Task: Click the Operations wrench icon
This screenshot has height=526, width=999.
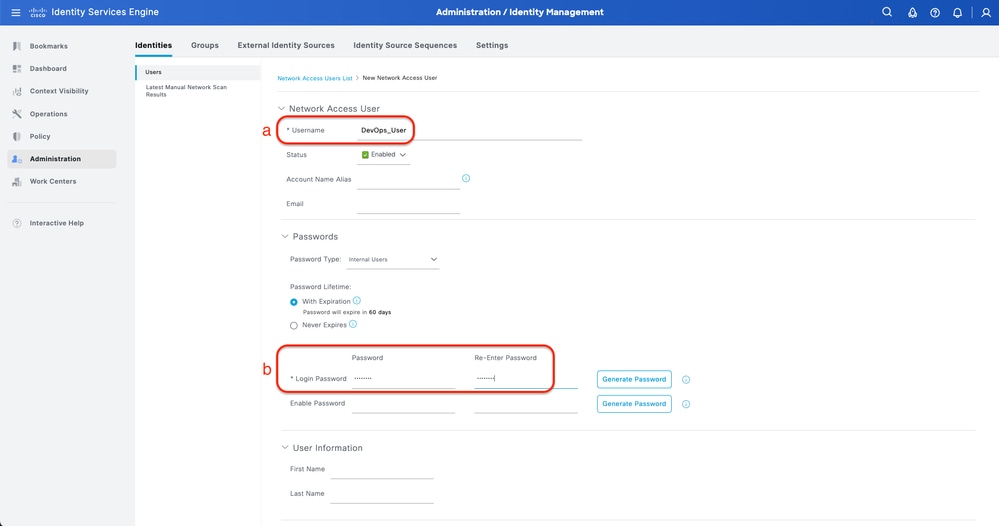Action: click(17, 114)
